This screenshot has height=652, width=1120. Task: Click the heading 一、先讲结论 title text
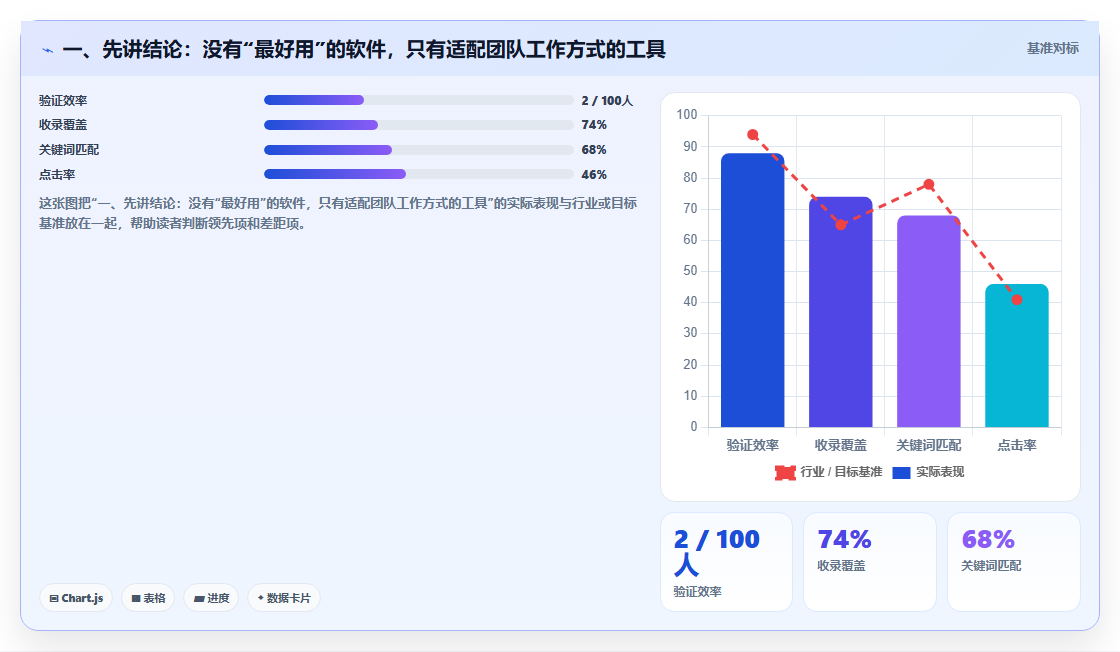[x=364, y=49]
